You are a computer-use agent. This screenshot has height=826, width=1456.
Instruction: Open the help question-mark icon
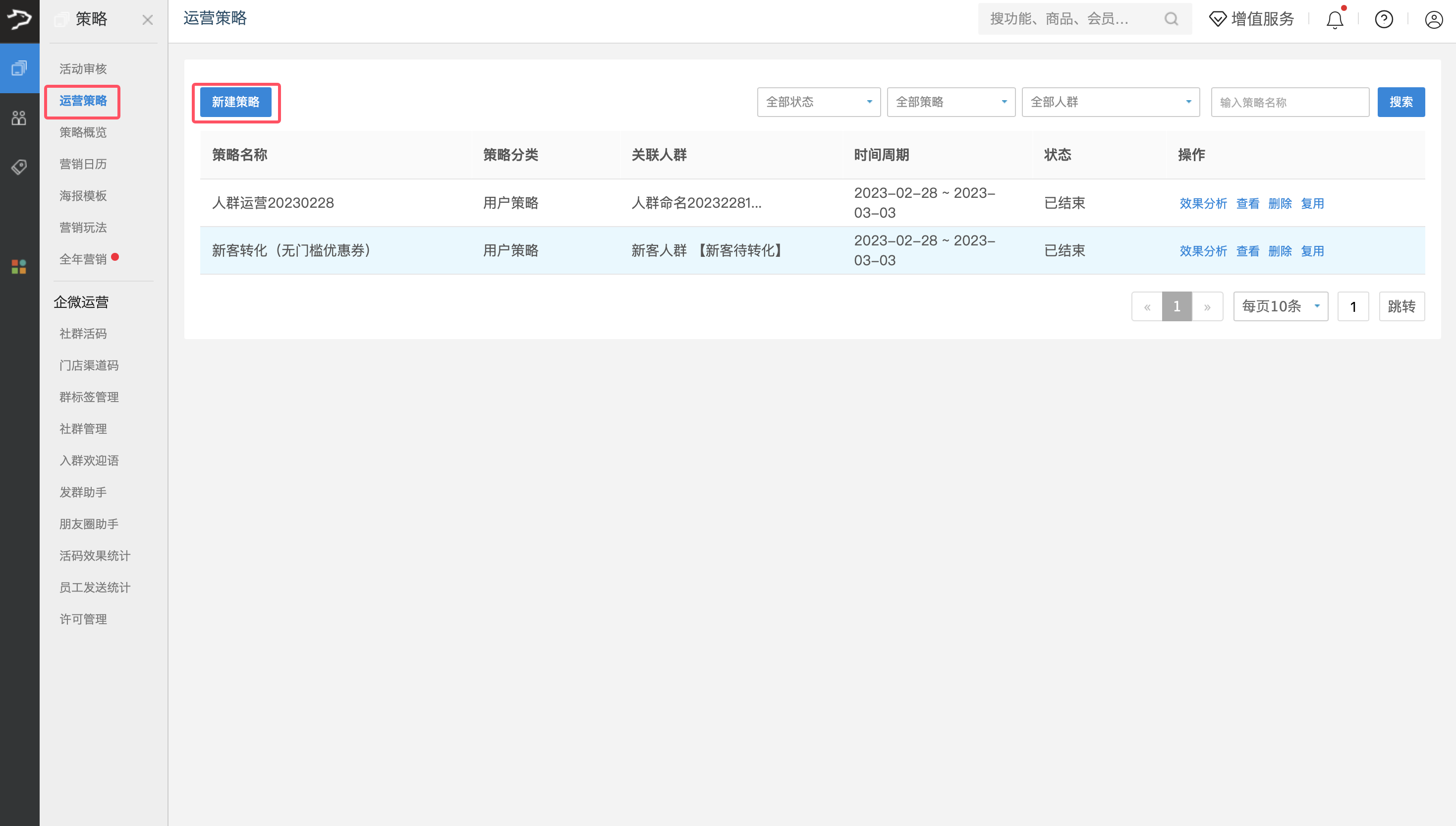(1384, 19)
